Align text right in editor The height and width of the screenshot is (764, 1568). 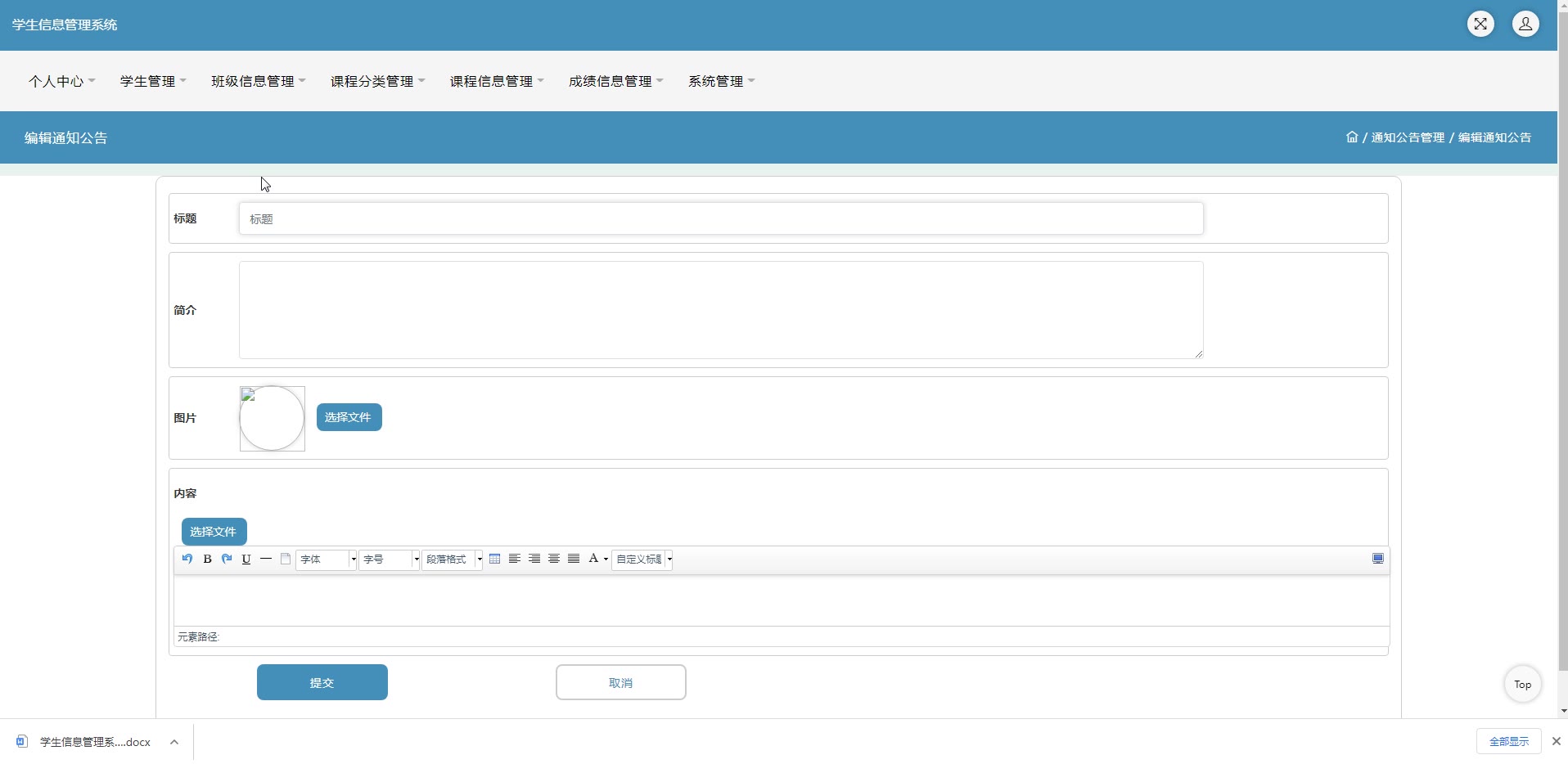tap(534, 559)
